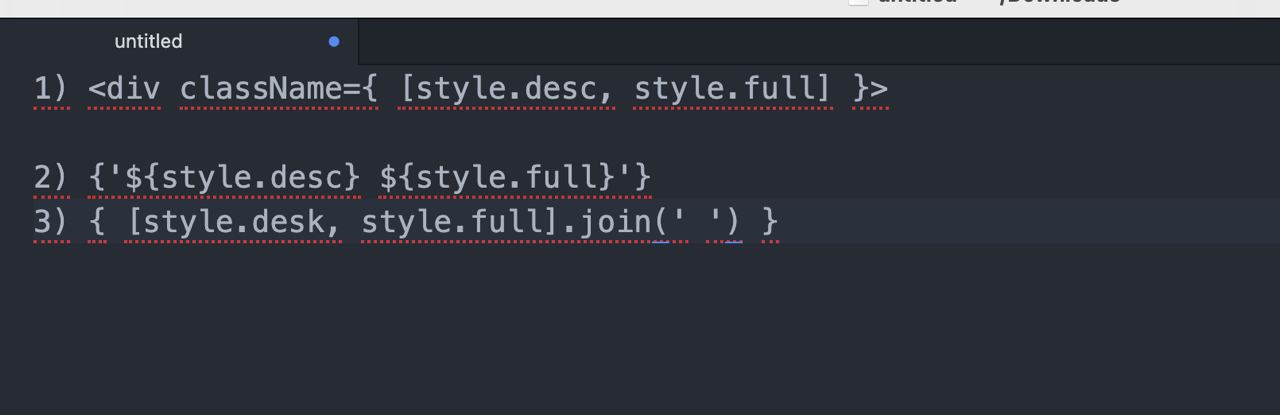
Task: Click the opening brace after '3)'
Action: coord(97,221)
